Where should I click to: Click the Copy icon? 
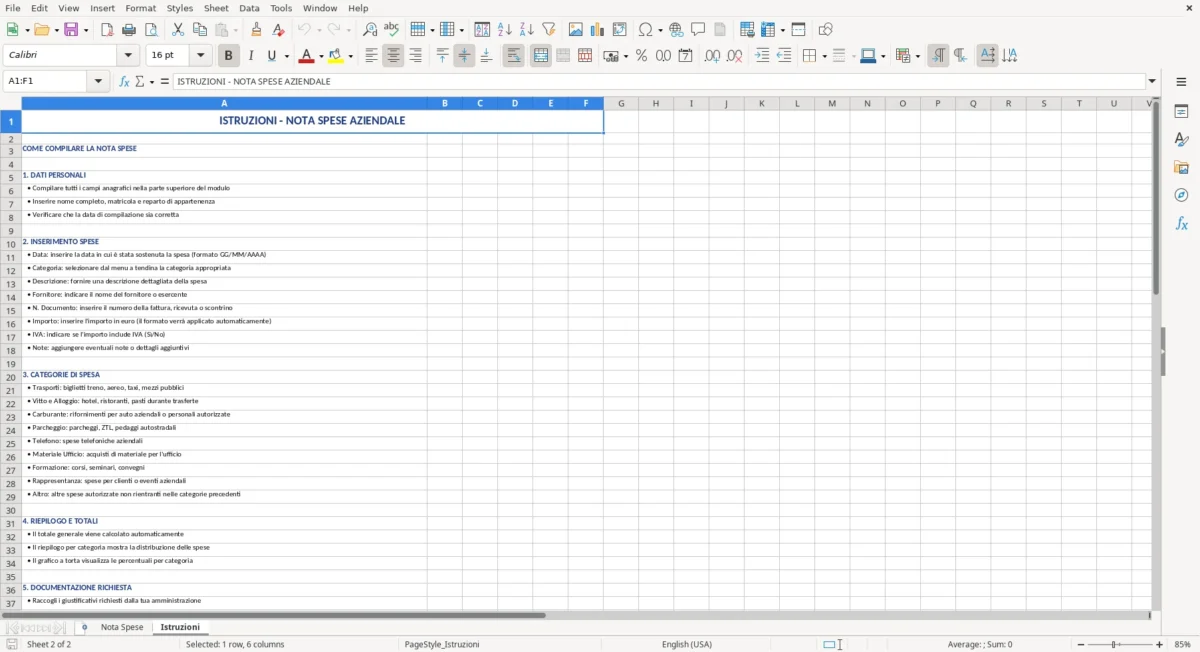200,30
